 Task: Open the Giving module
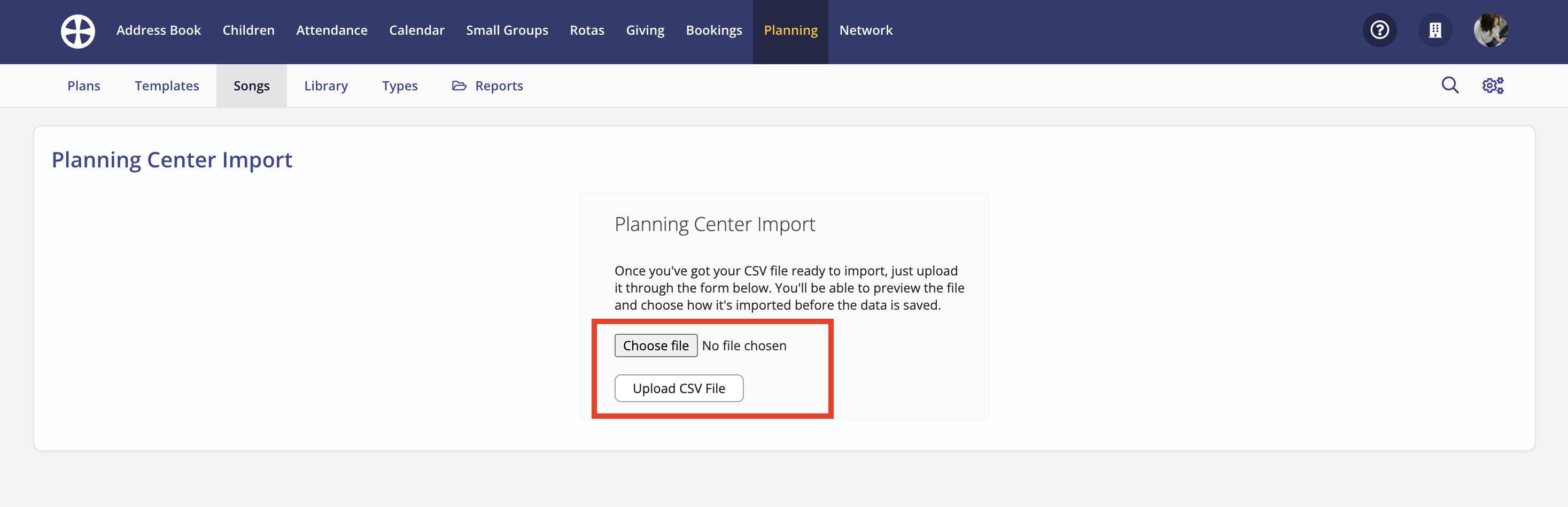645,30
